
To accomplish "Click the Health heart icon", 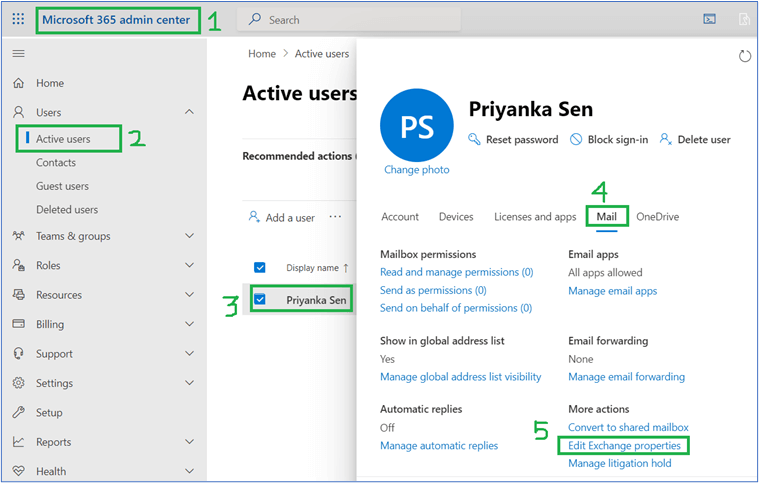I will [18, 470].
